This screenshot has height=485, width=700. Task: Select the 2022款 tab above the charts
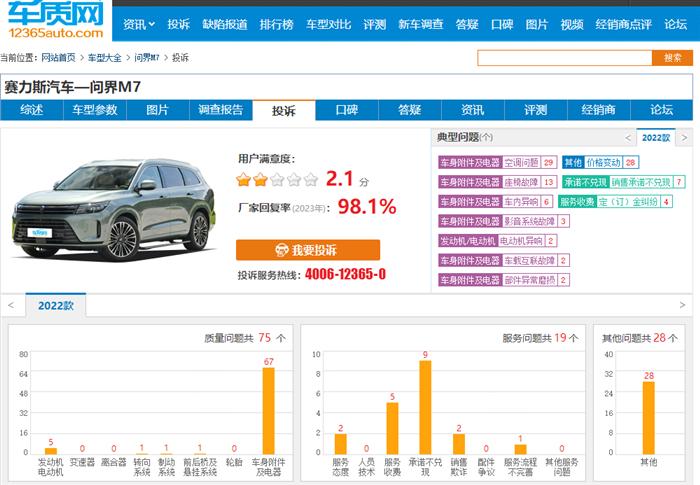click(x=56, y=305)
